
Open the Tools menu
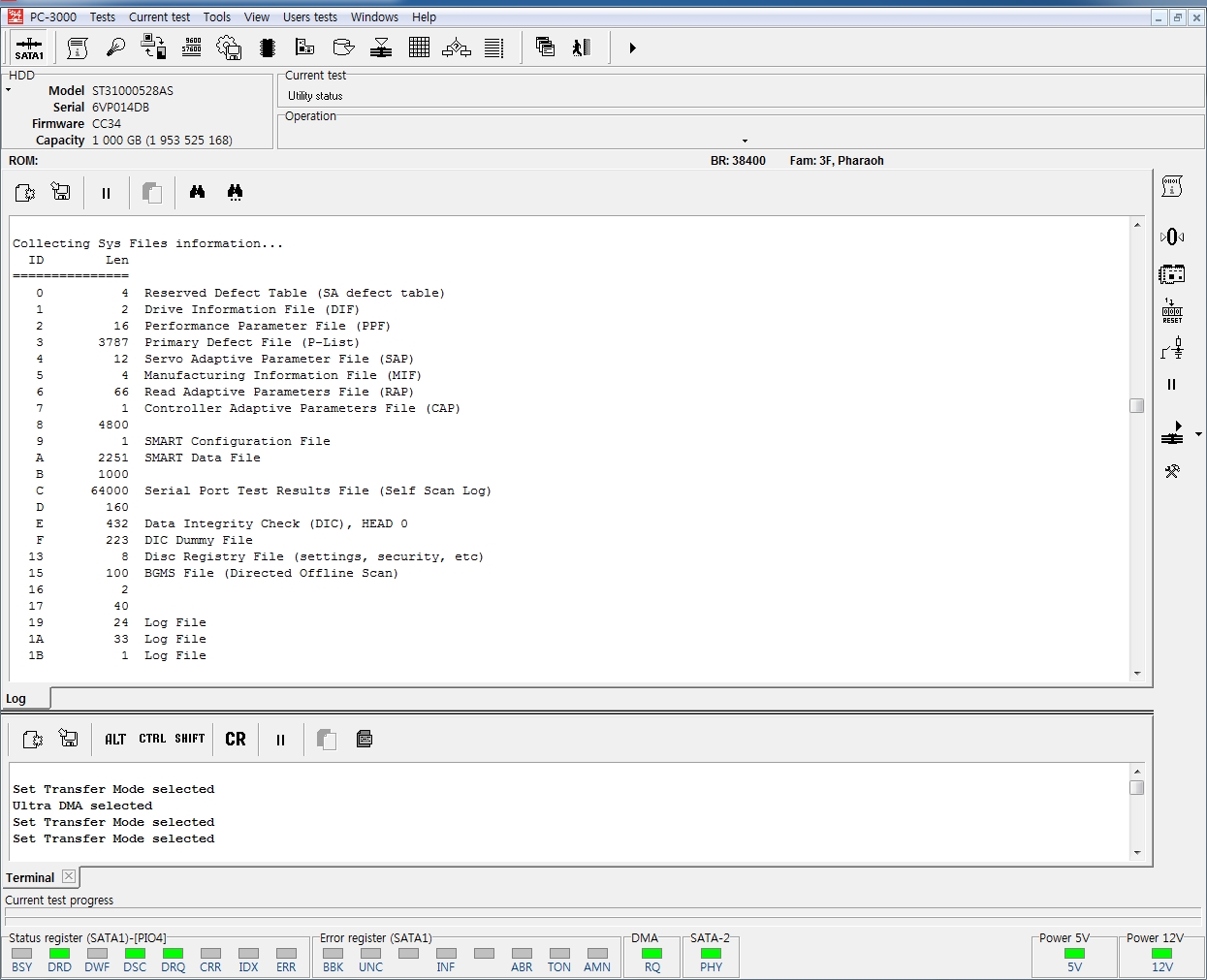coord(217,16)
